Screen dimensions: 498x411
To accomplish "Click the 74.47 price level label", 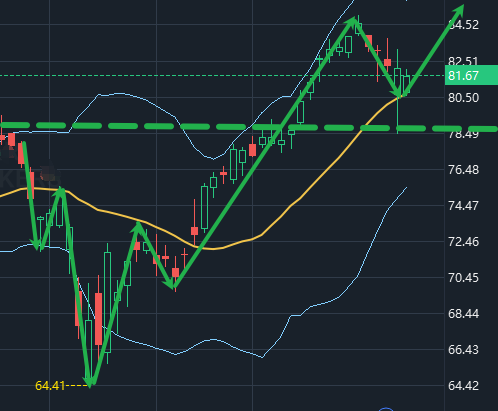I will point(463,206).
